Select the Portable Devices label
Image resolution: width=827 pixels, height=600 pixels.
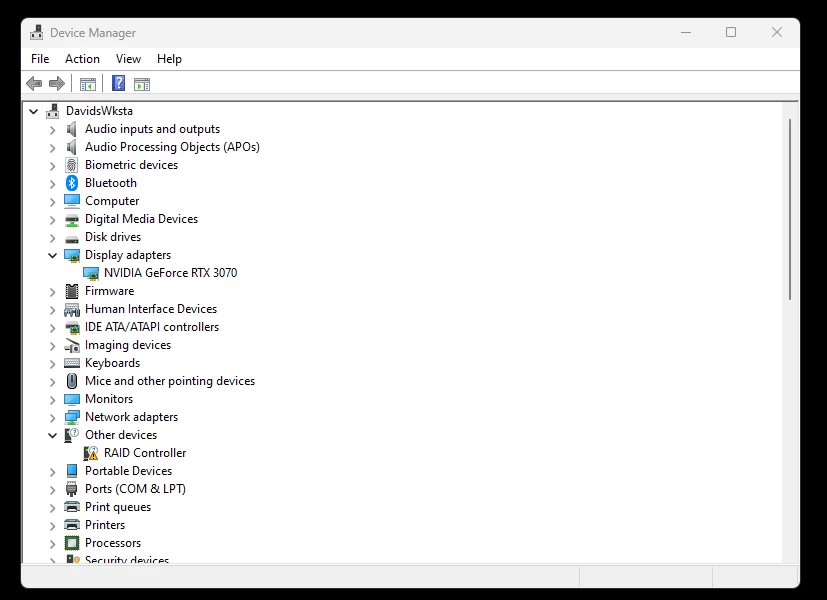(x=129, y=471)
